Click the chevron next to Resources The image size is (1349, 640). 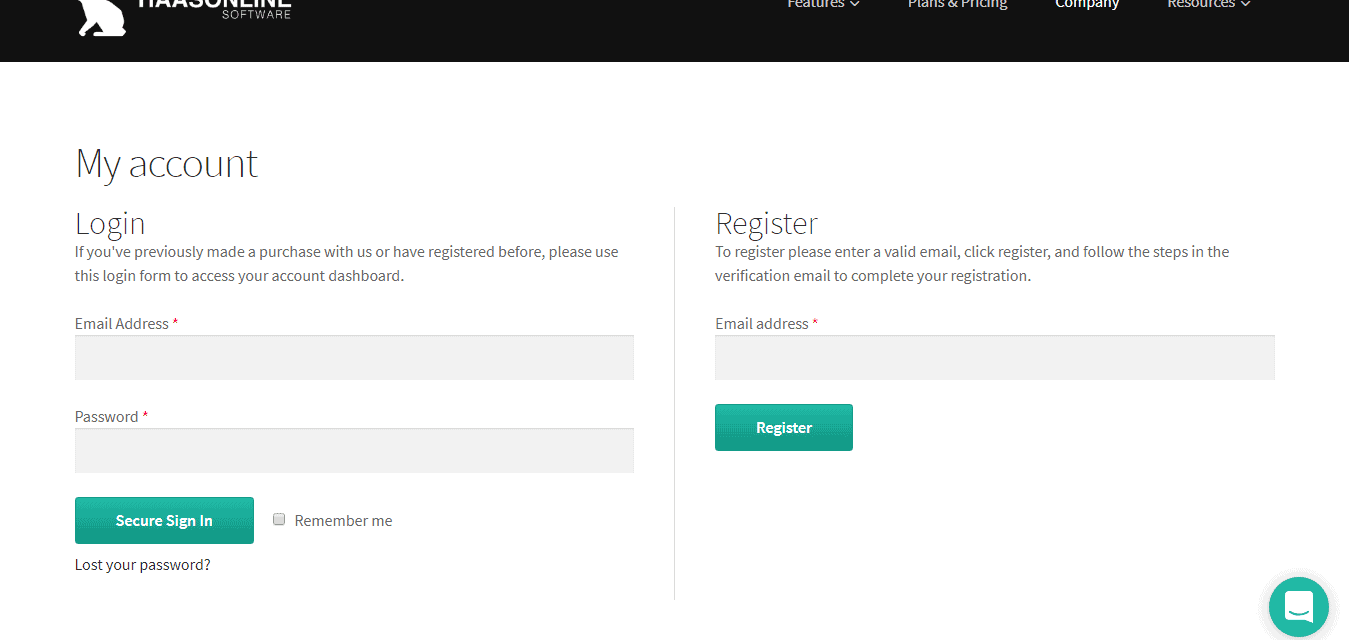coord(1245,4)
